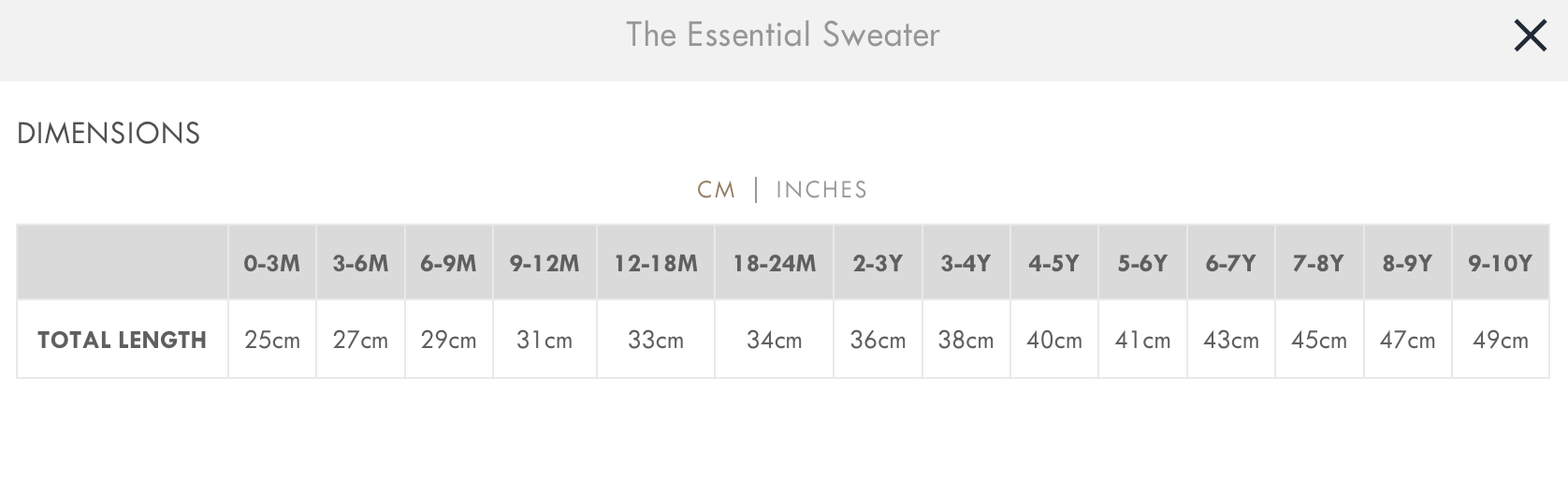Image resolution: width=1568 pixels, height=479 pixels.
Task: Select the 6-9M column header
Action: [448, 264]
